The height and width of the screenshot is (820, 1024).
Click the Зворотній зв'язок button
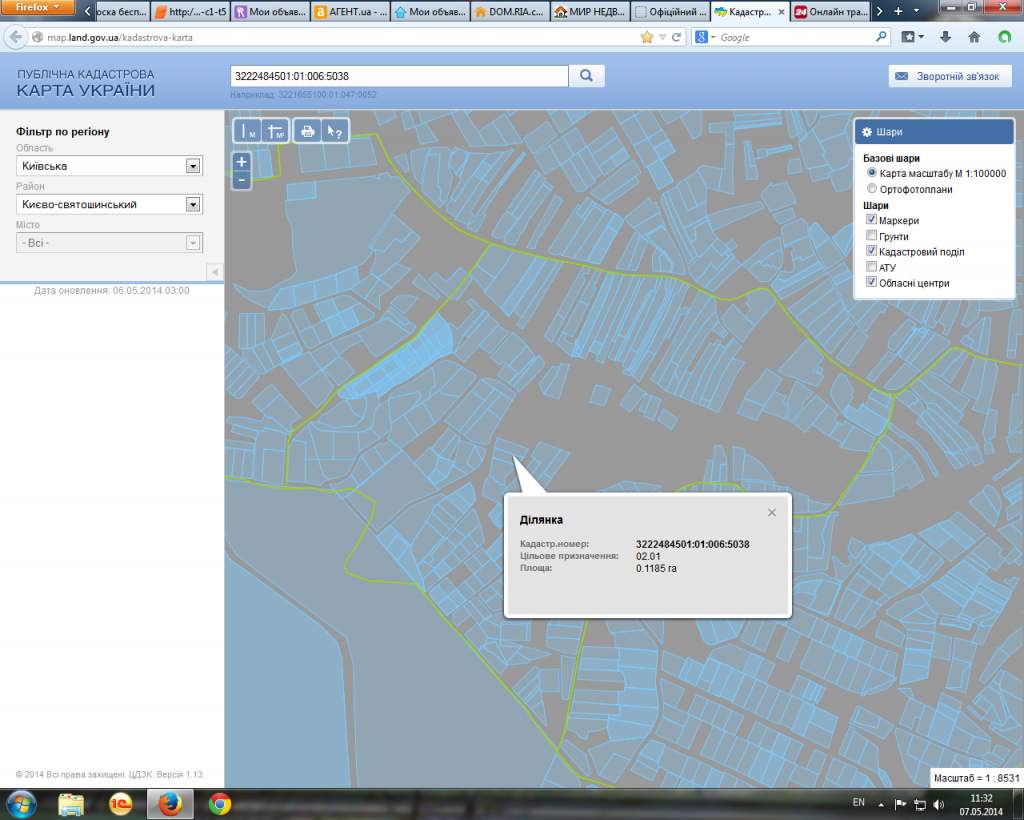tap(950, 76)
